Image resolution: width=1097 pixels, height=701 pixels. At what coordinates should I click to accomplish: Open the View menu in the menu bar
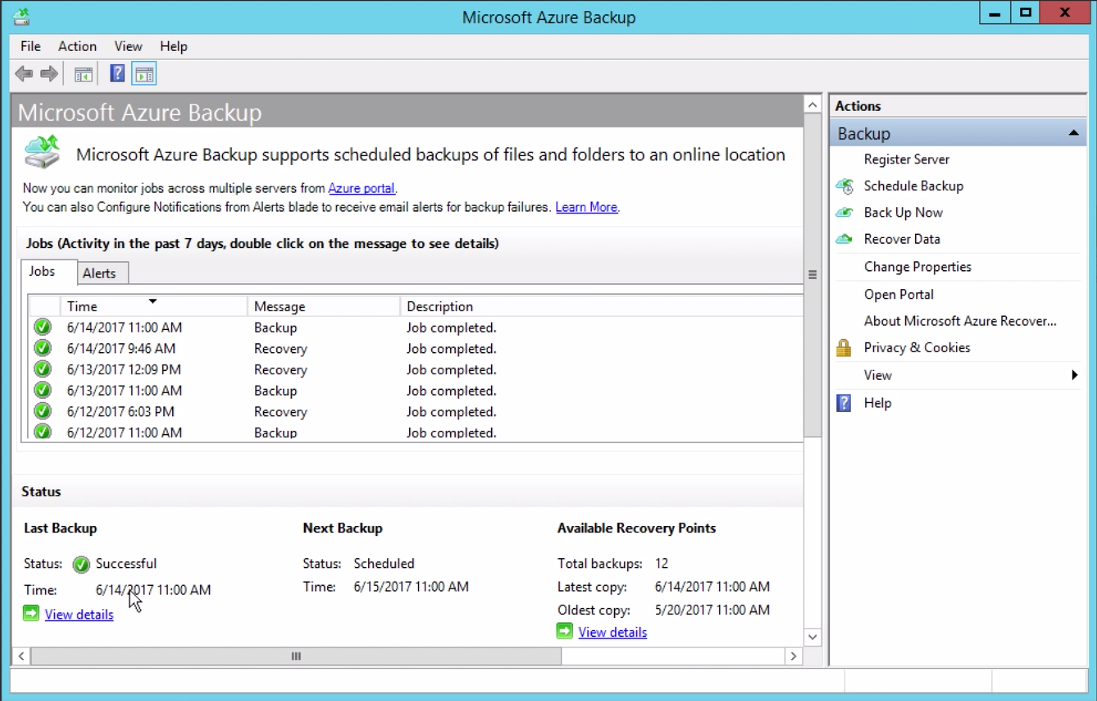click(128, 46)
